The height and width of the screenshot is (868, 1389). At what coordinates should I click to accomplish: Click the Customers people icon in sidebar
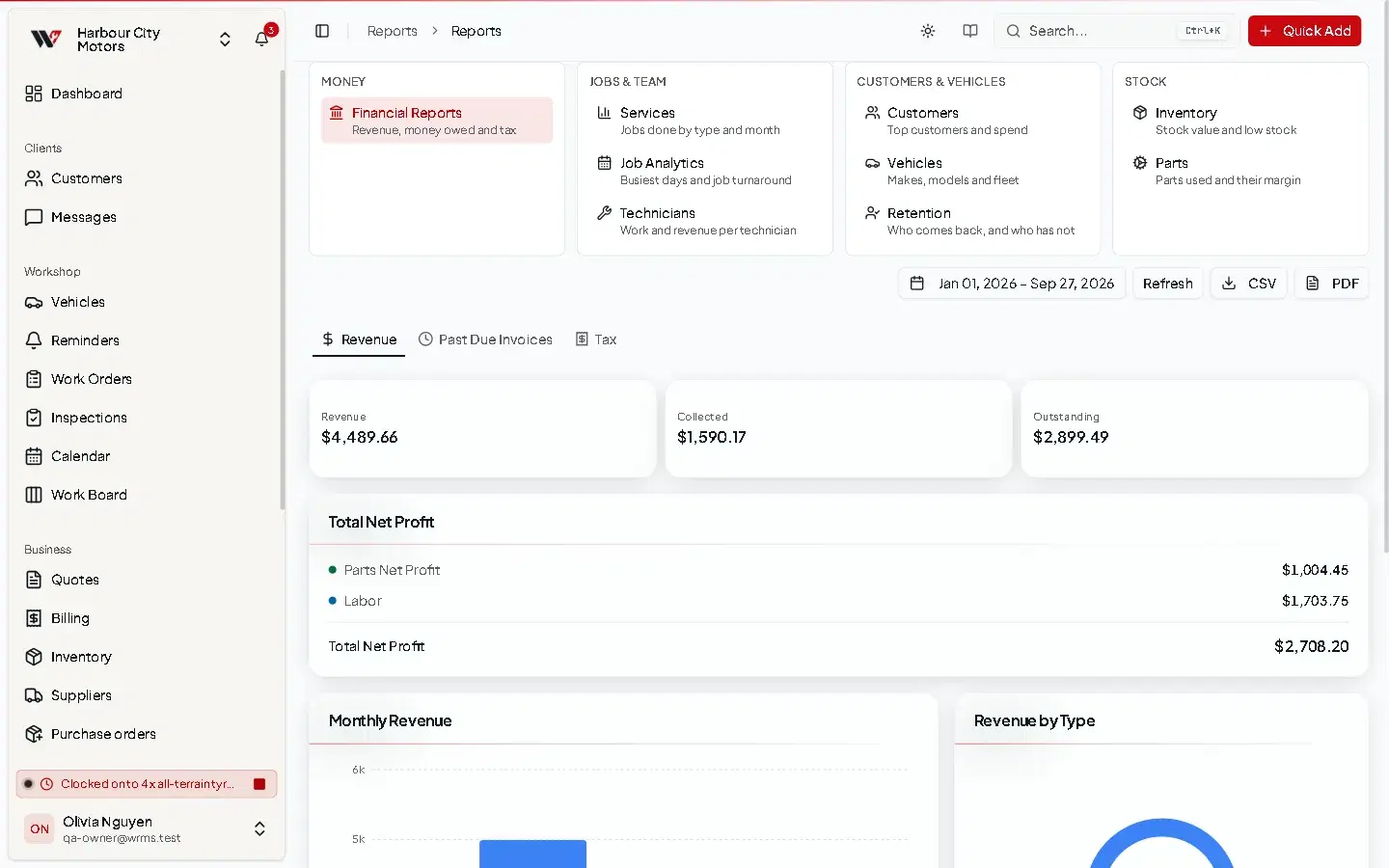click(34, 178)
